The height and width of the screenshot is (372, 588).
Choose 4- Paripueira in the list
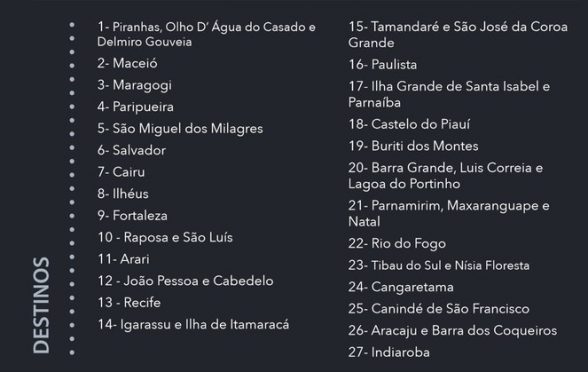135,107
